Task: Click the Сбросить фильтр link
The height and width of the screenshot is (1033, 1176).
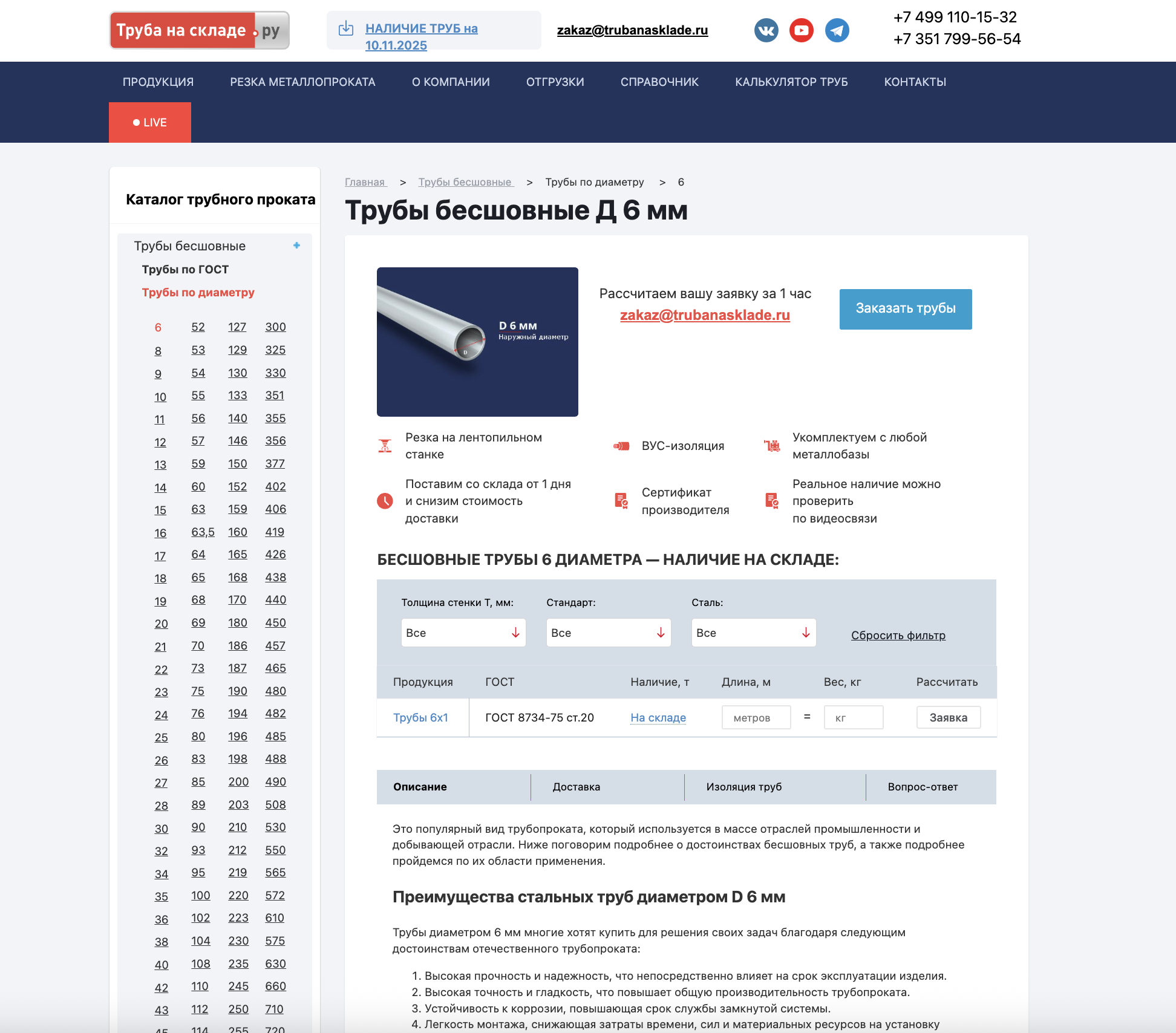Action: click(898, 635)
